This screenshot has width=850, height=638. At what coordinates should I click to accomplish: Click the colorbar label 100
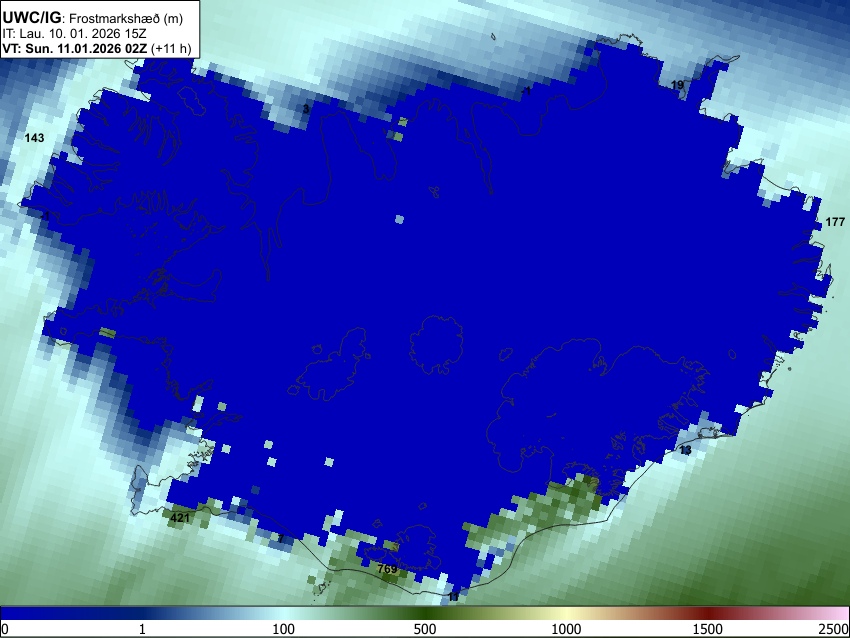coord(284,629)
